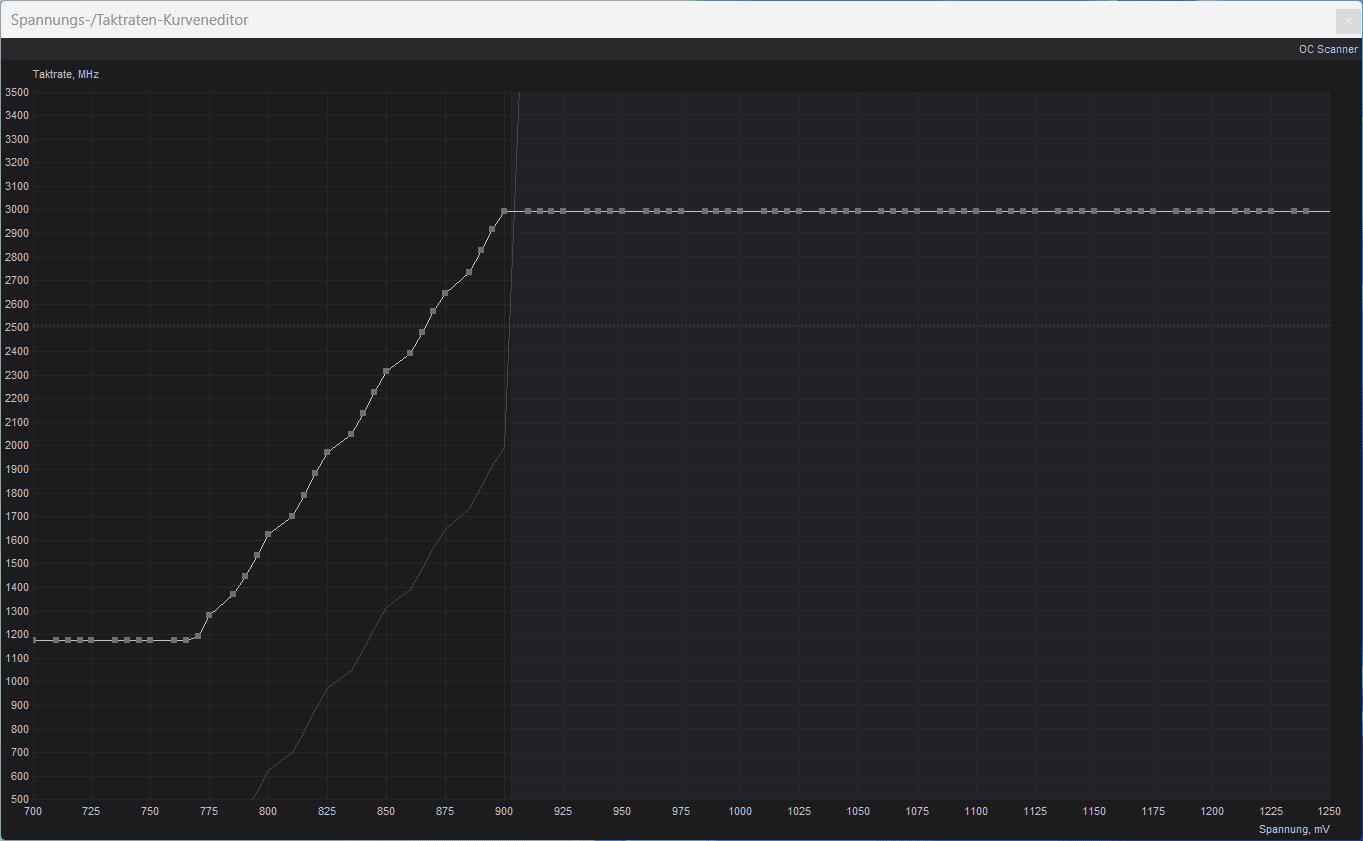Select the flat-line curve point at 1100 mV
This screenshot has width=1363, height=841.
pos(976,211)
